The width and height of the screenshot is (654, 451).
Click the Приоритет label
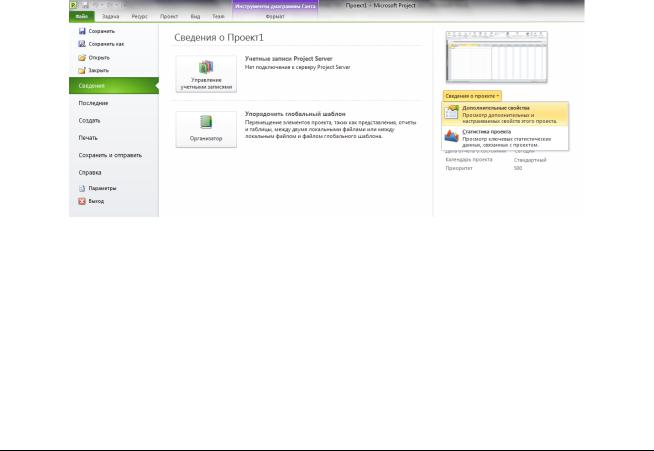[459, 168]
